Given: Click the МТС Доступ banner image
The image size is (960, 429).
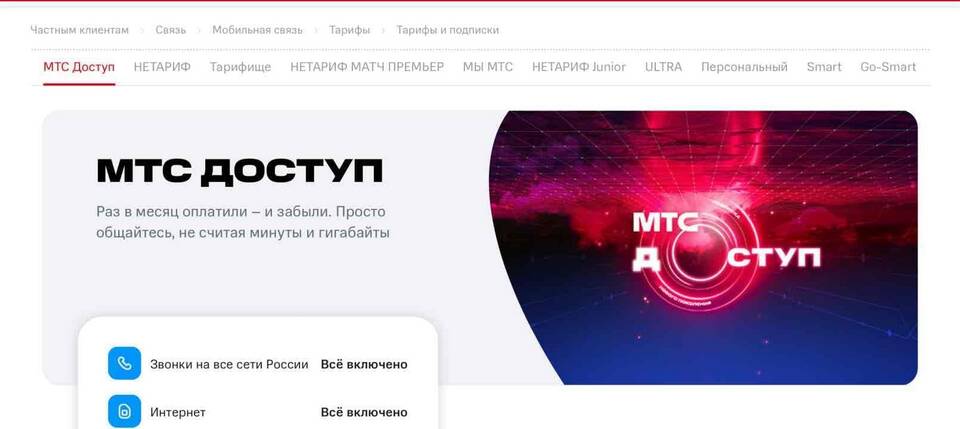Looking at the screenshot, I should (704, 247).
